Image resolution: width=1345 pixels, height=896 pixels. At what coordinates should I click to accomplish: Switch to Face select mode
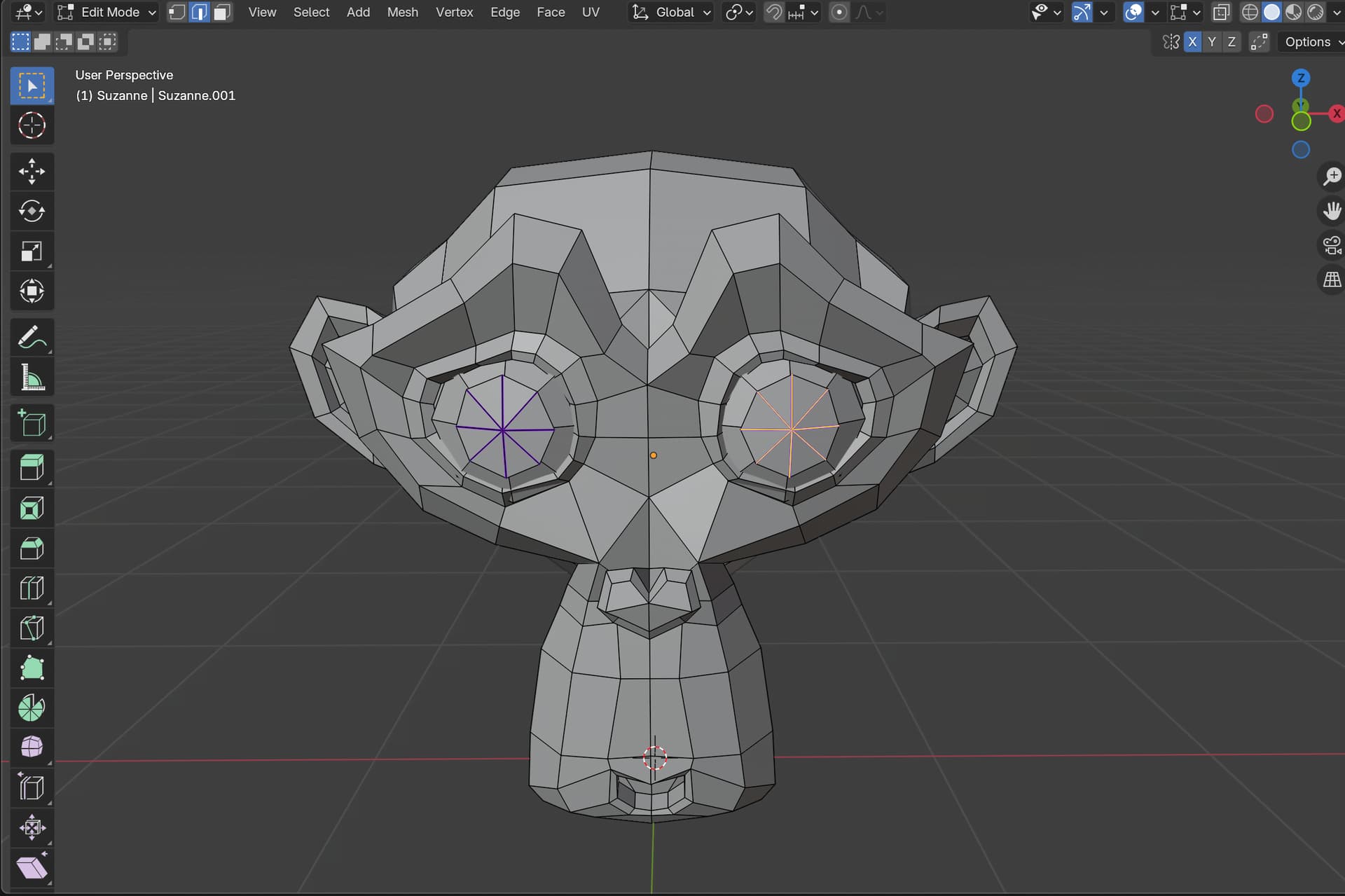222,12
